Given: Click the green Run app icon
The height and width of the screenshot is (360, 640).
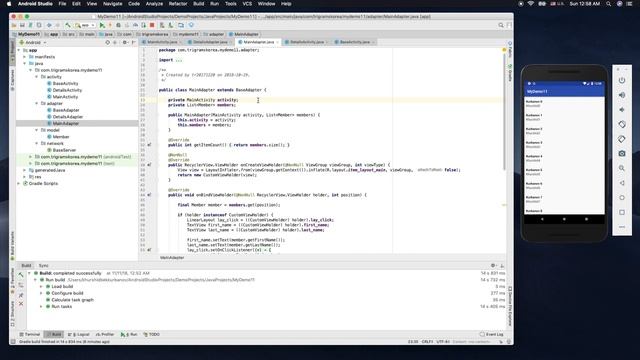Looking at the screenshot, I should click(102, 25).
